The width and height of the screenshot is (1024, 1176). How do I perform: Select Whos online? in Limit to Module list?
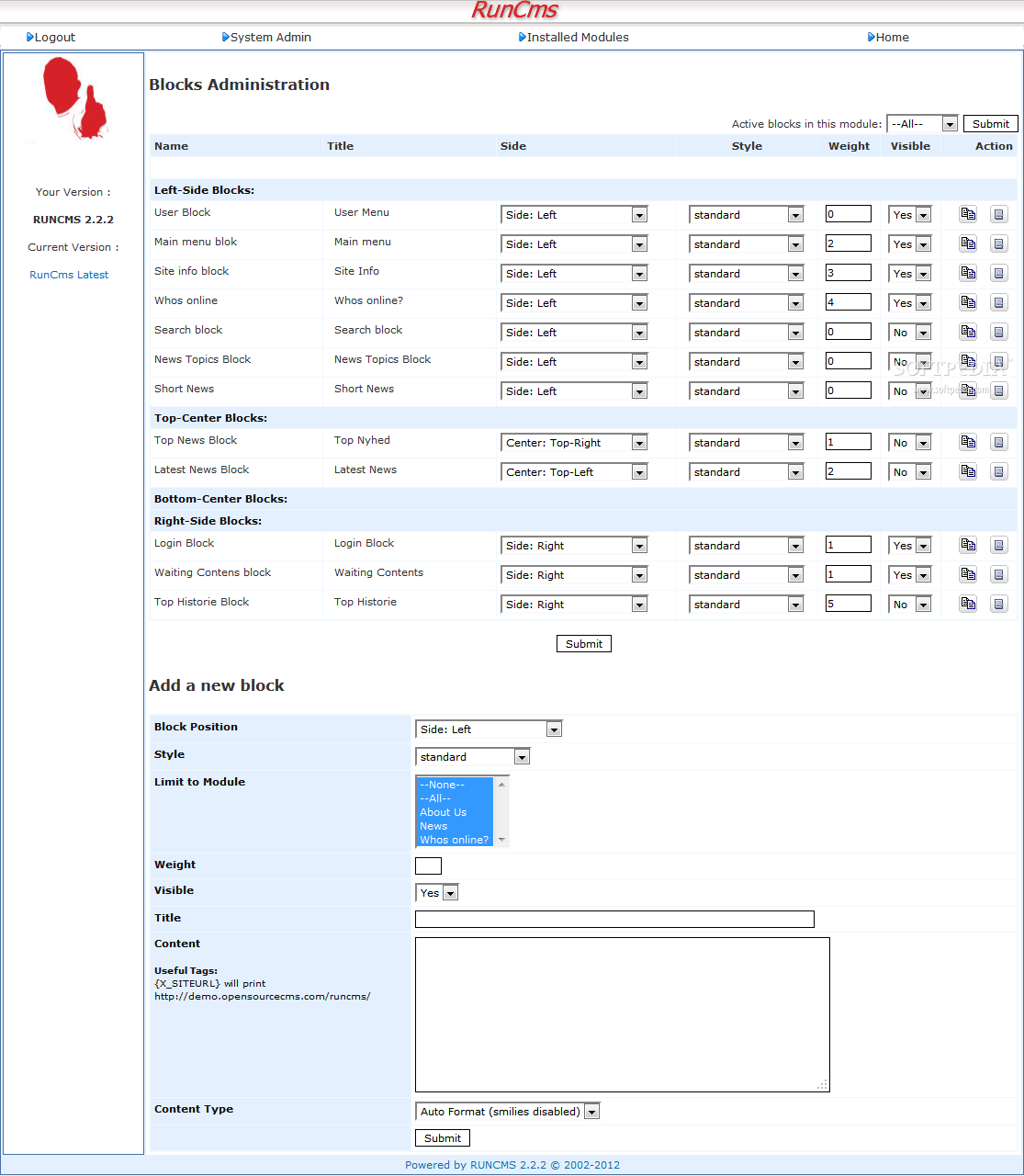coord(455,840)
